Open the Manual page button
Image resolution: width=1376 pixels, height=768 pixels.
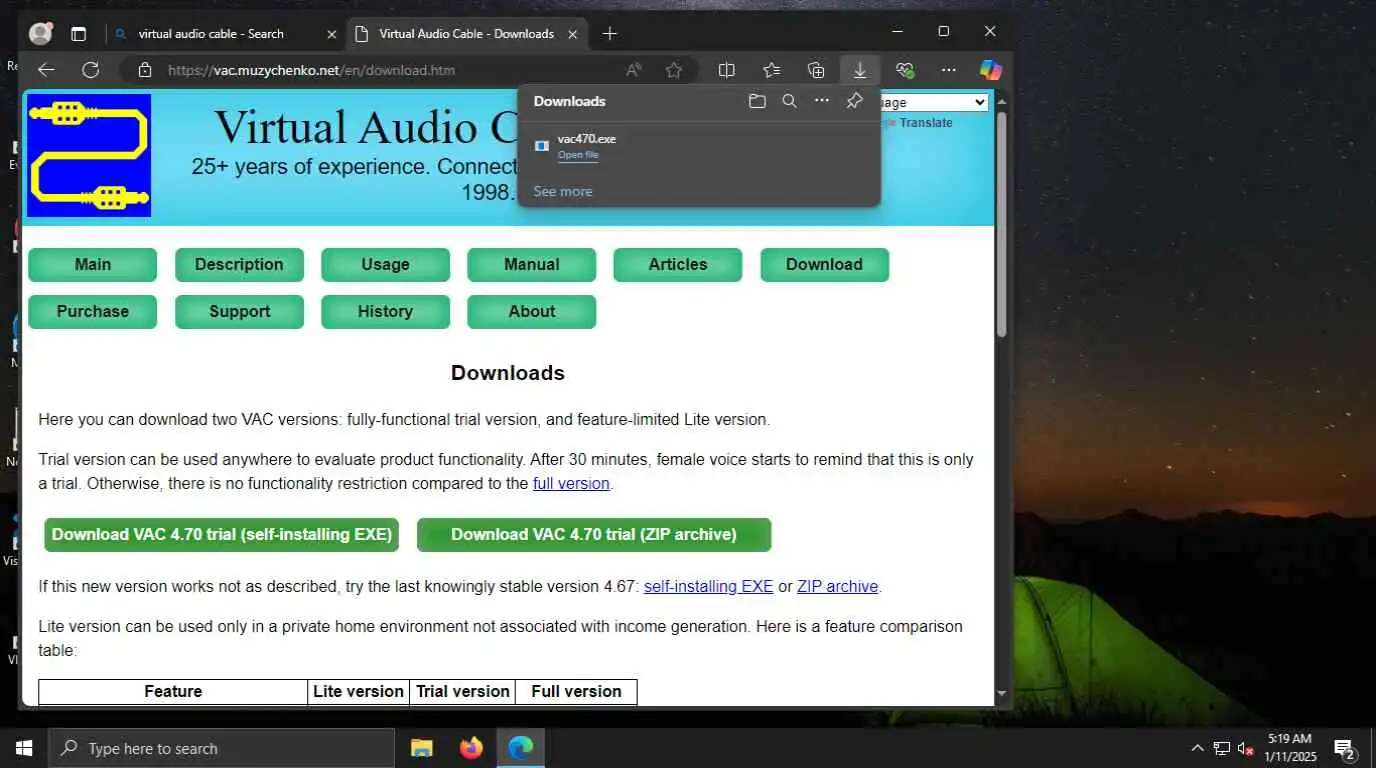532,265
